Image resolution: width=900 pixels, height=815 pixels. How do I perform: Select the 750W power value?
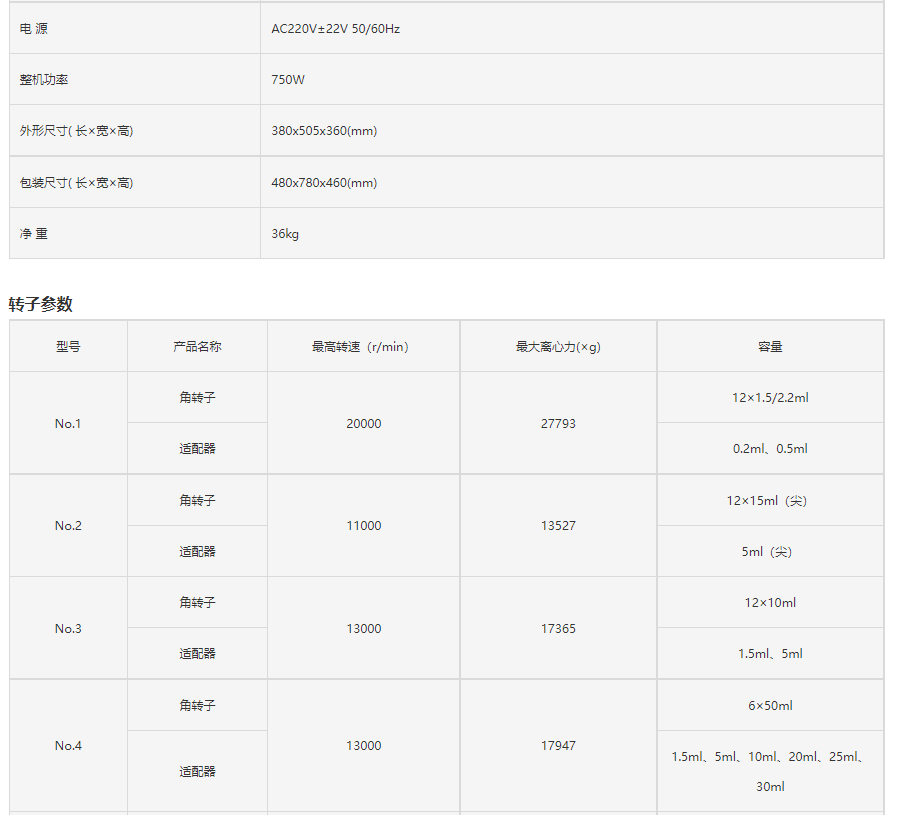coord(288,80)
